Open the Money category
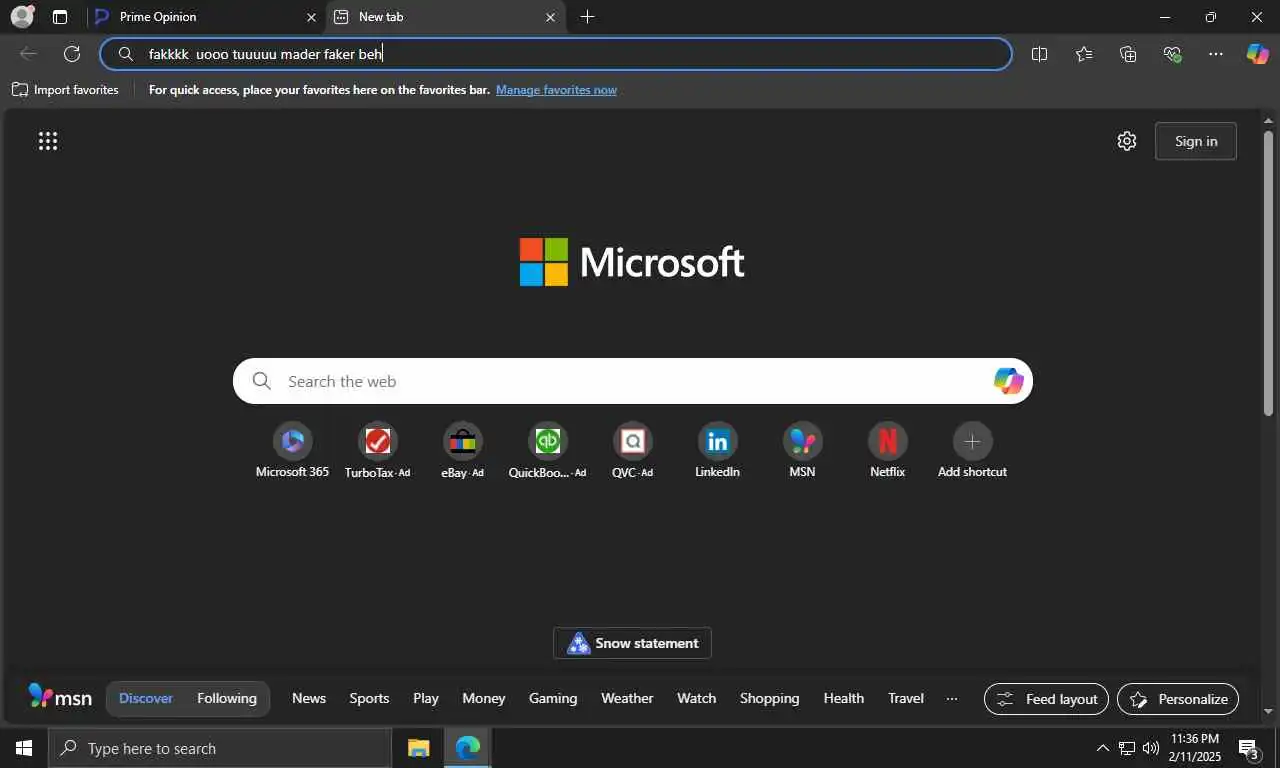Image resolution: width=1280 pixels, height=768 pixels. pyautogui.click(x=484, y=698)
